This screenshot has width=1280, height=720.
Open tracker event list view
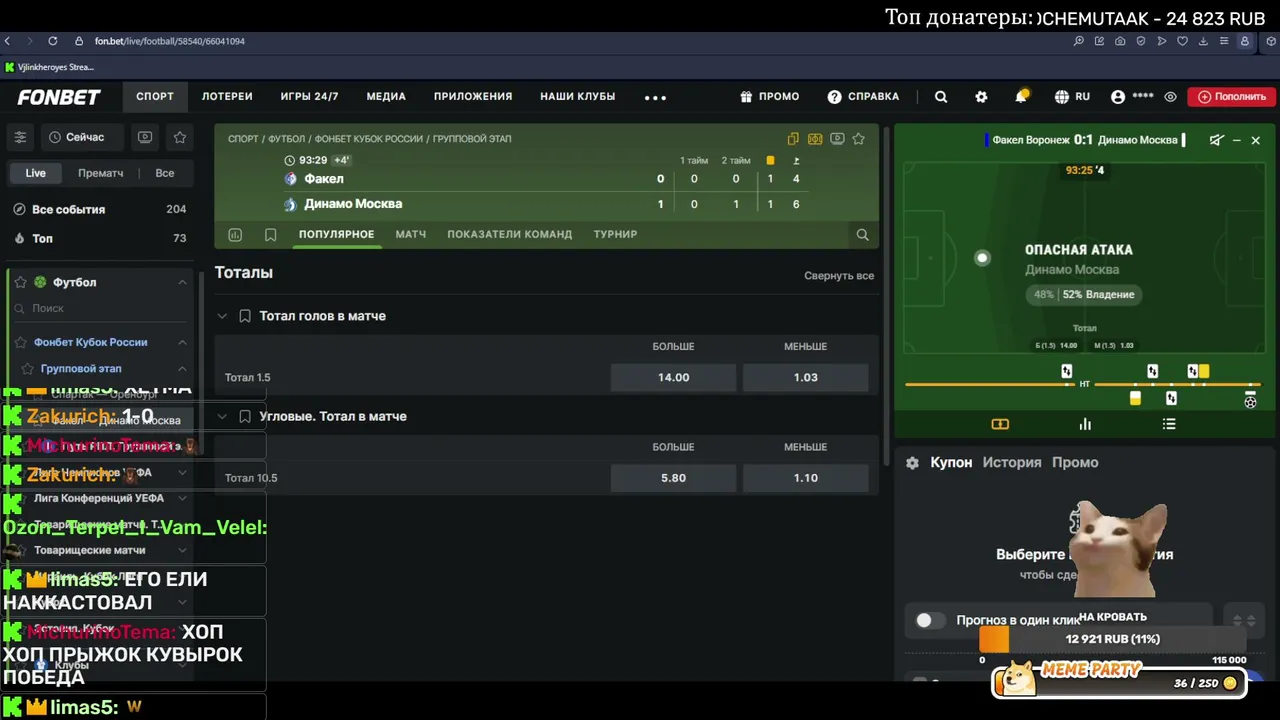click(1169, 424)
